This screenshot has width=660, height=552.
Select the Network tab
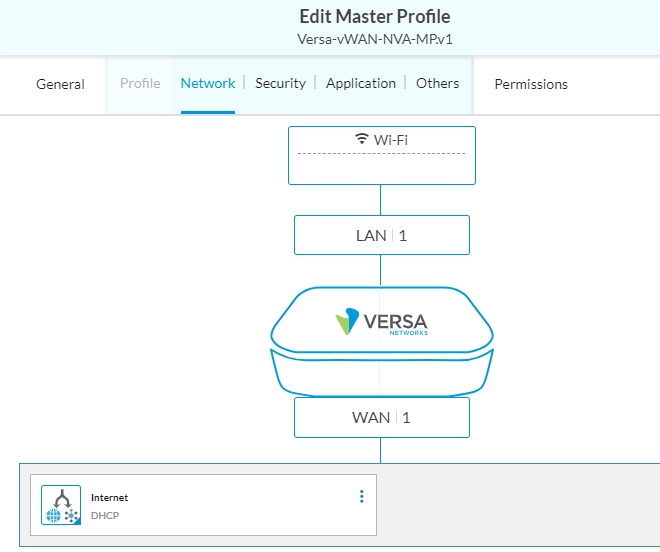[208, 83]
